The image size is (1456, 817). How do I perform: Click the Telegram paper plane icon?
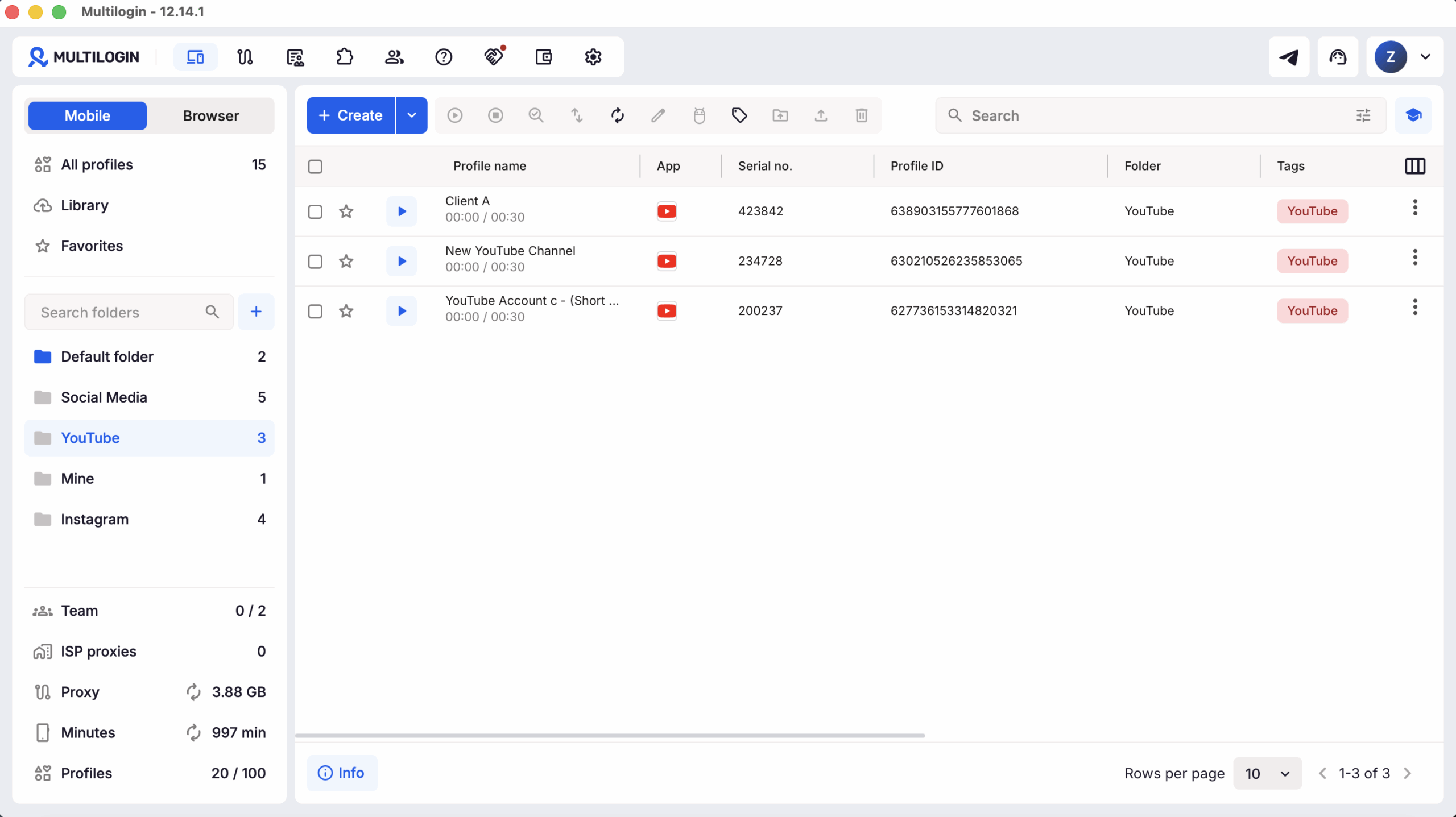(x=1289, y=57)
